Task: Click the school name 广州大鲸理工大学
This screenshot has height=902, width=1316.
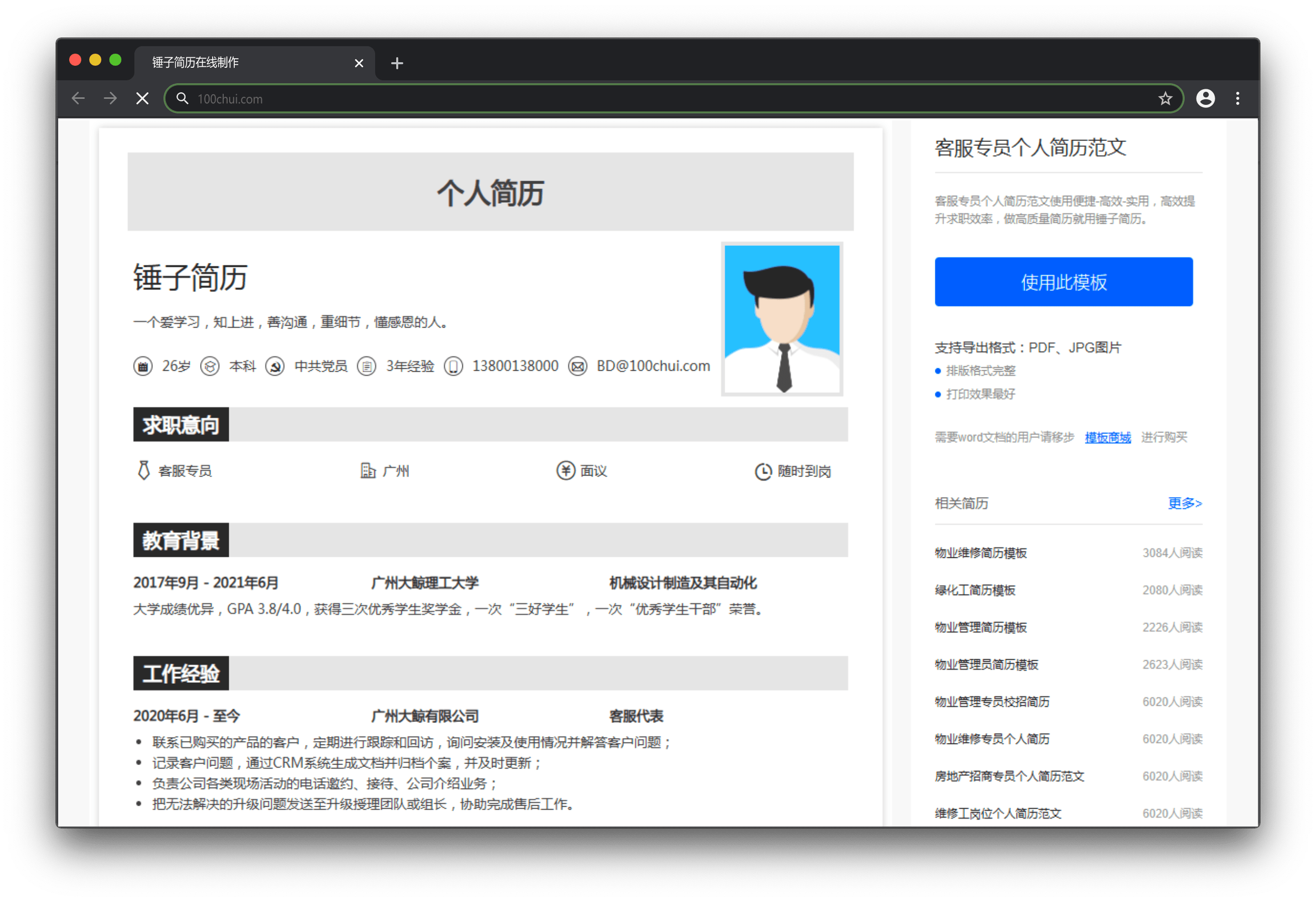Action: coord(425,582)
